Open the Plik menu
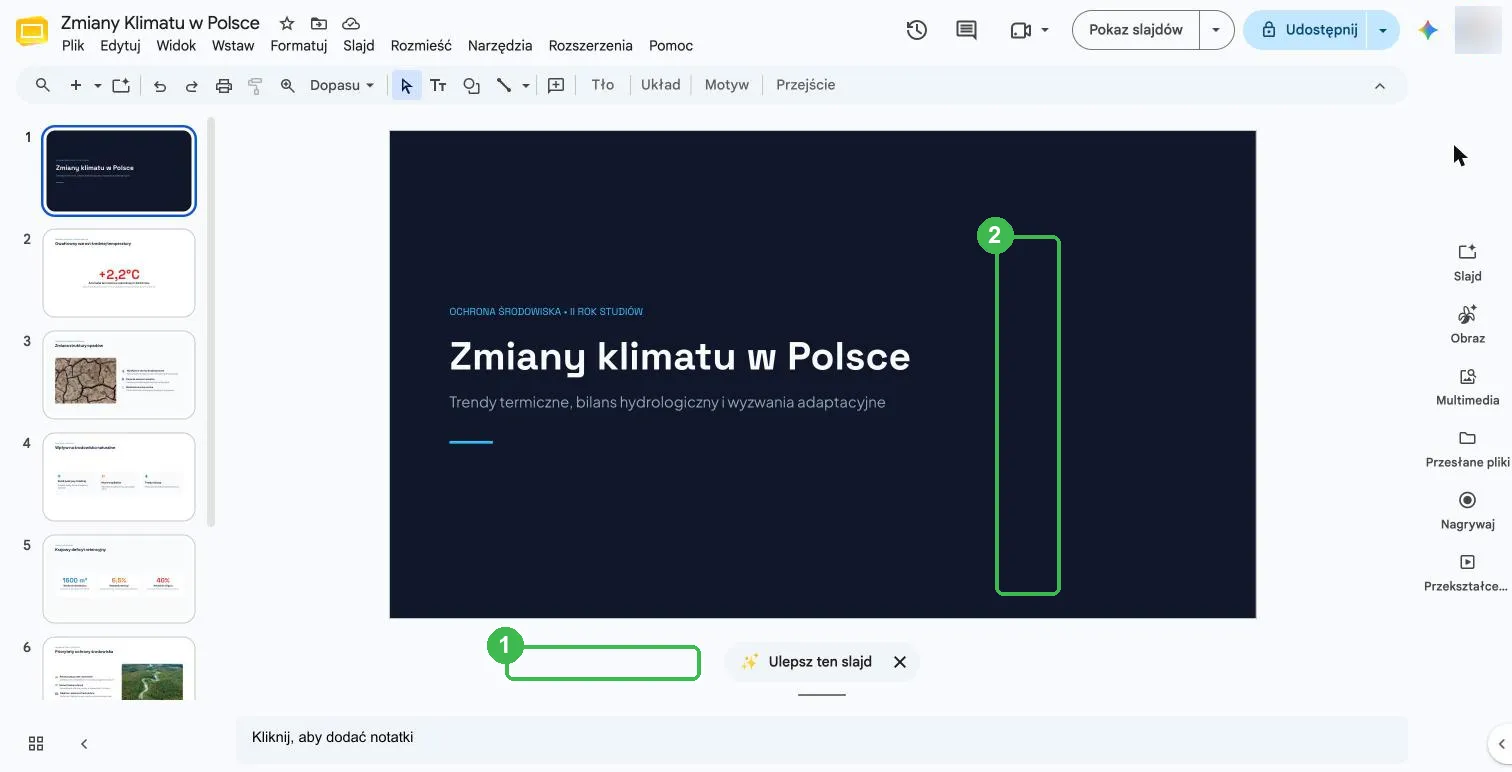Image resolution: width=1512 pixels, height=772 pixels. tap(73, 45)
